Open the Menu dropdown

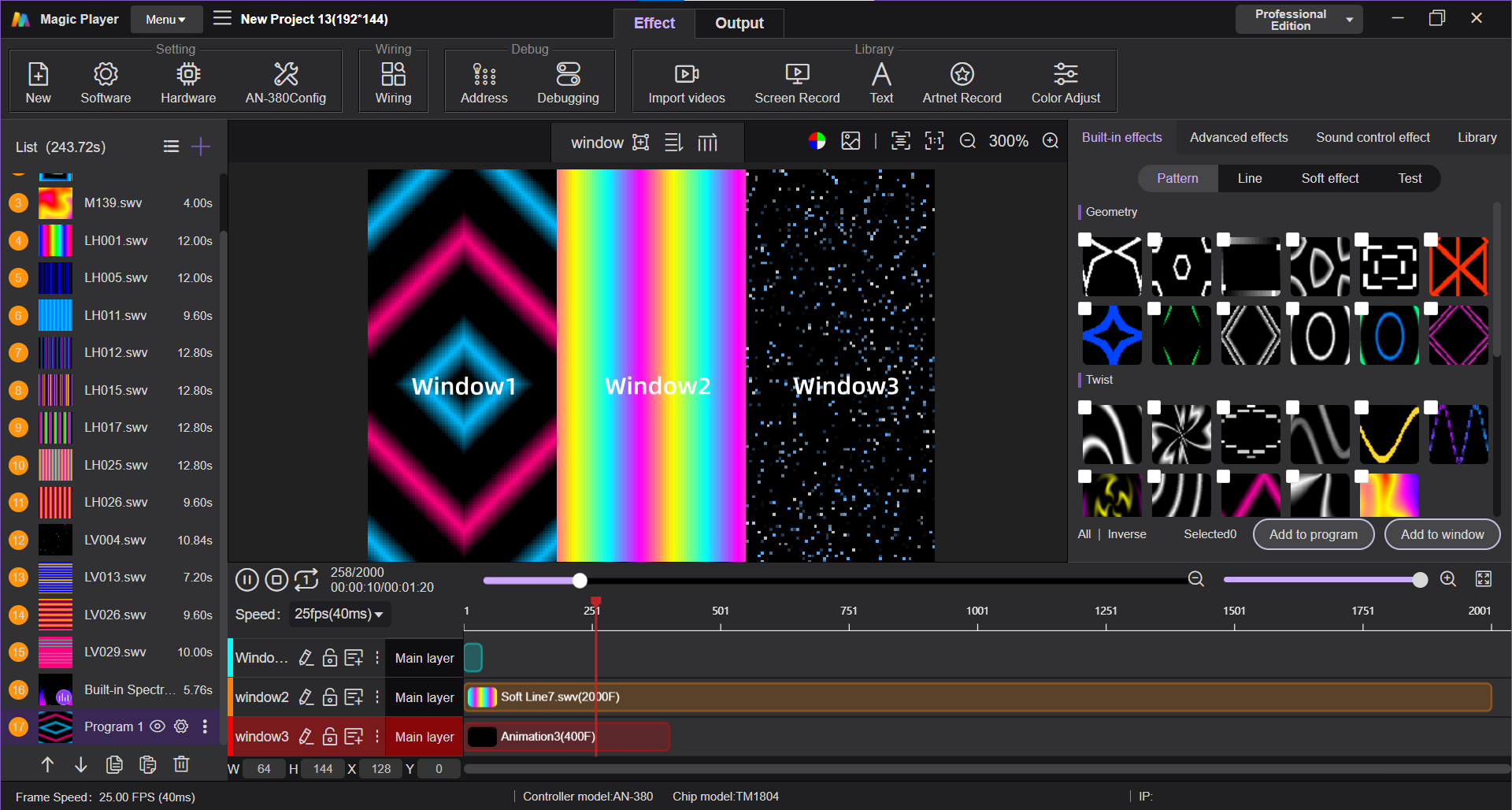(166, 19)
